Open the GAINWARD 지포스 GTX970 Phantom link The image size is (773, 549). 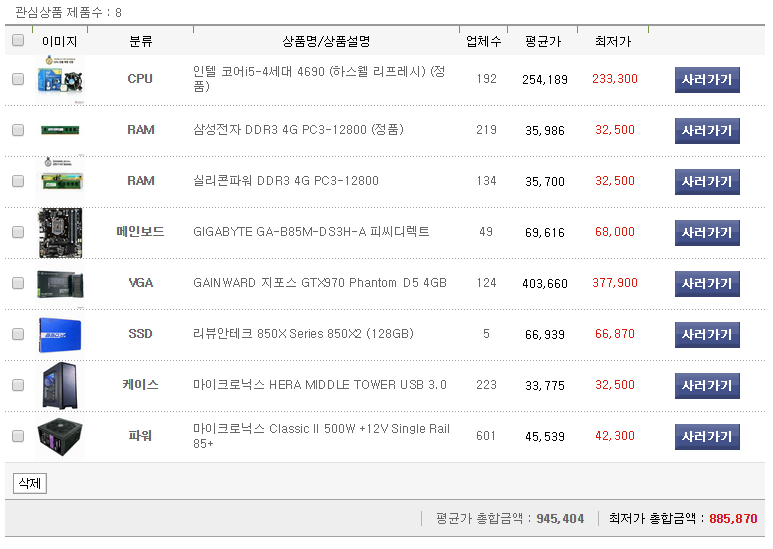(x=320, y=283)
